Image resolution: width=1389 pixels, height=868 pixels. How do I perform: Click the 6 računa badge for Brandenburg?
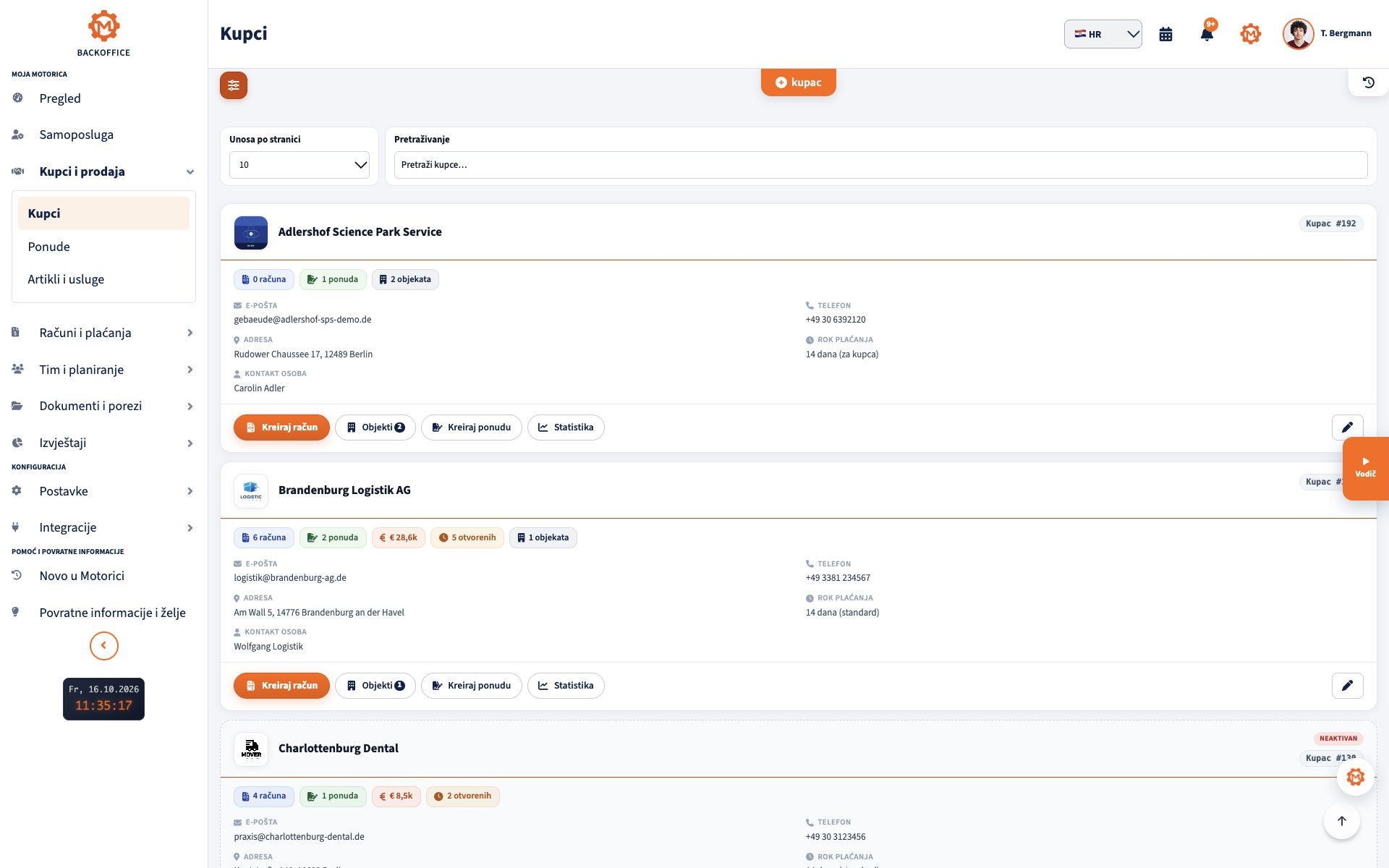pyautogui.click(x=263, y=537)
